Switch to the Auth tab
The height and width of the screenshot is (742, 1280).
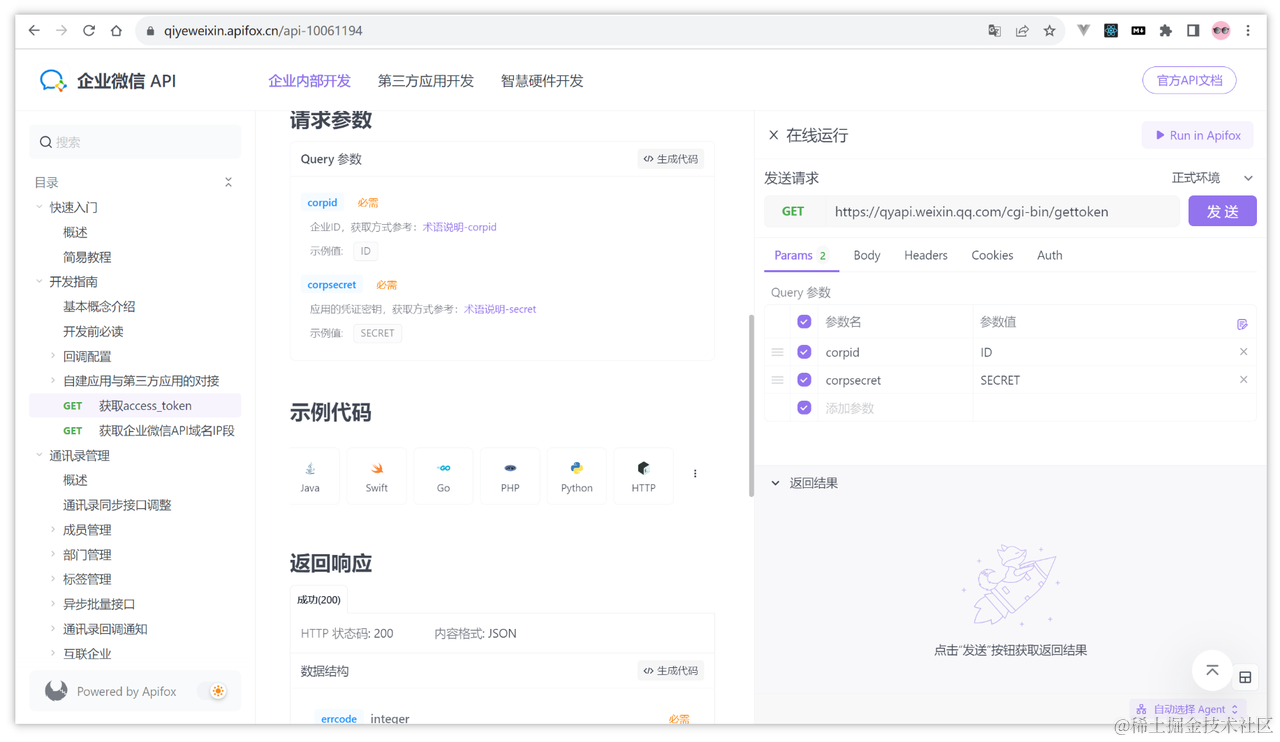tap(1049, 256)
